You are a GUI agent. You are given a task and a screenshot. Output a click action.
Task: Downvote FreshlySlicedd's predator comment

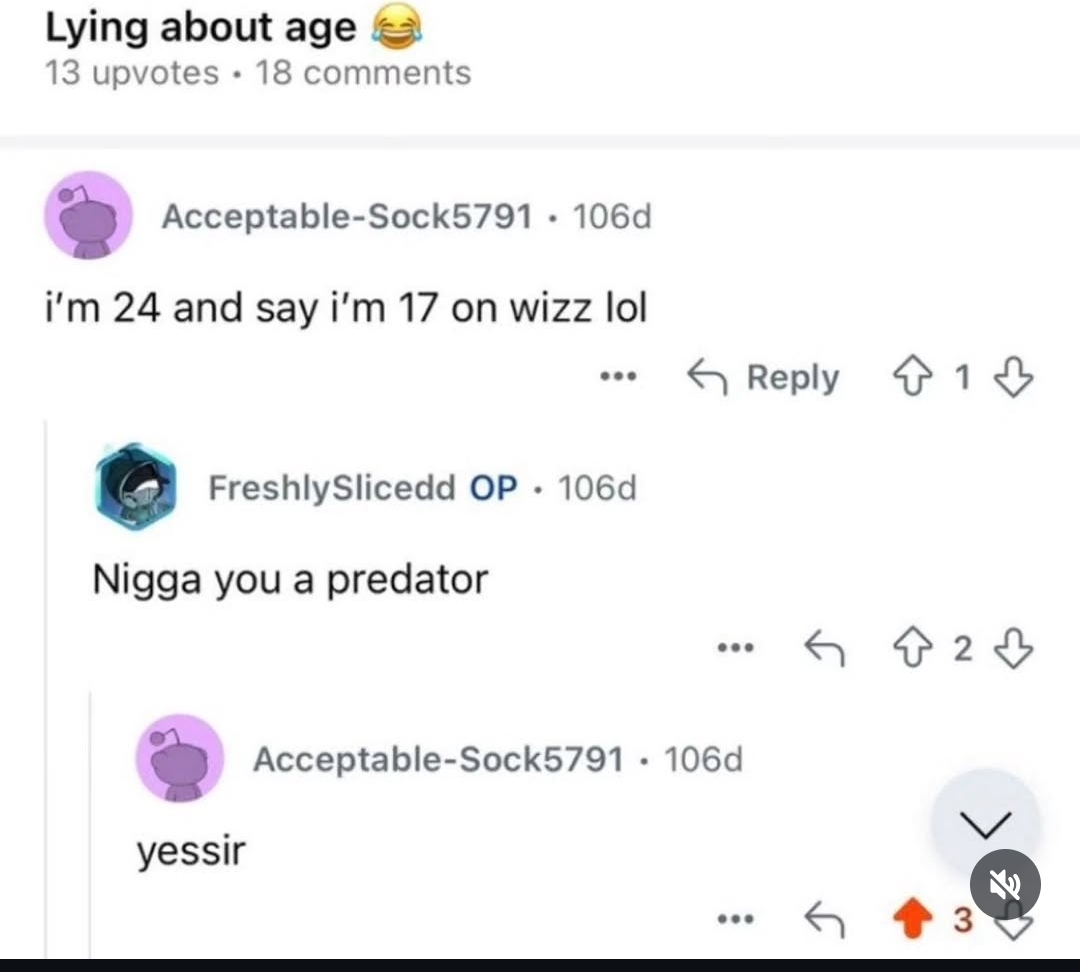[1013, 648]
